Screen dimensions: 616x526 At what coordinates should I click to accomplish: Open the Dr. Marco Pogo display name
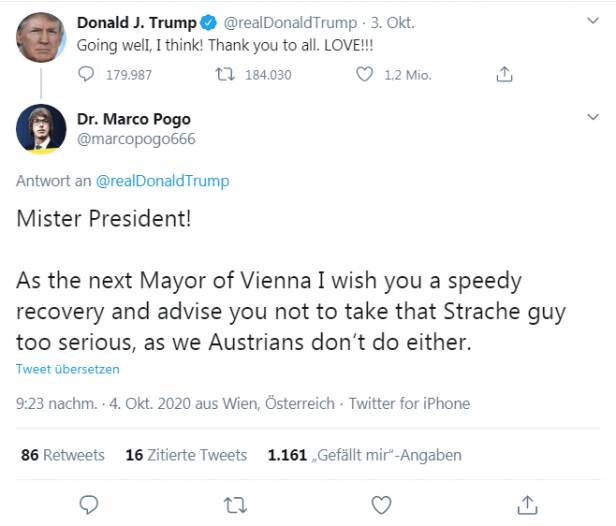(x=133, y=119)
